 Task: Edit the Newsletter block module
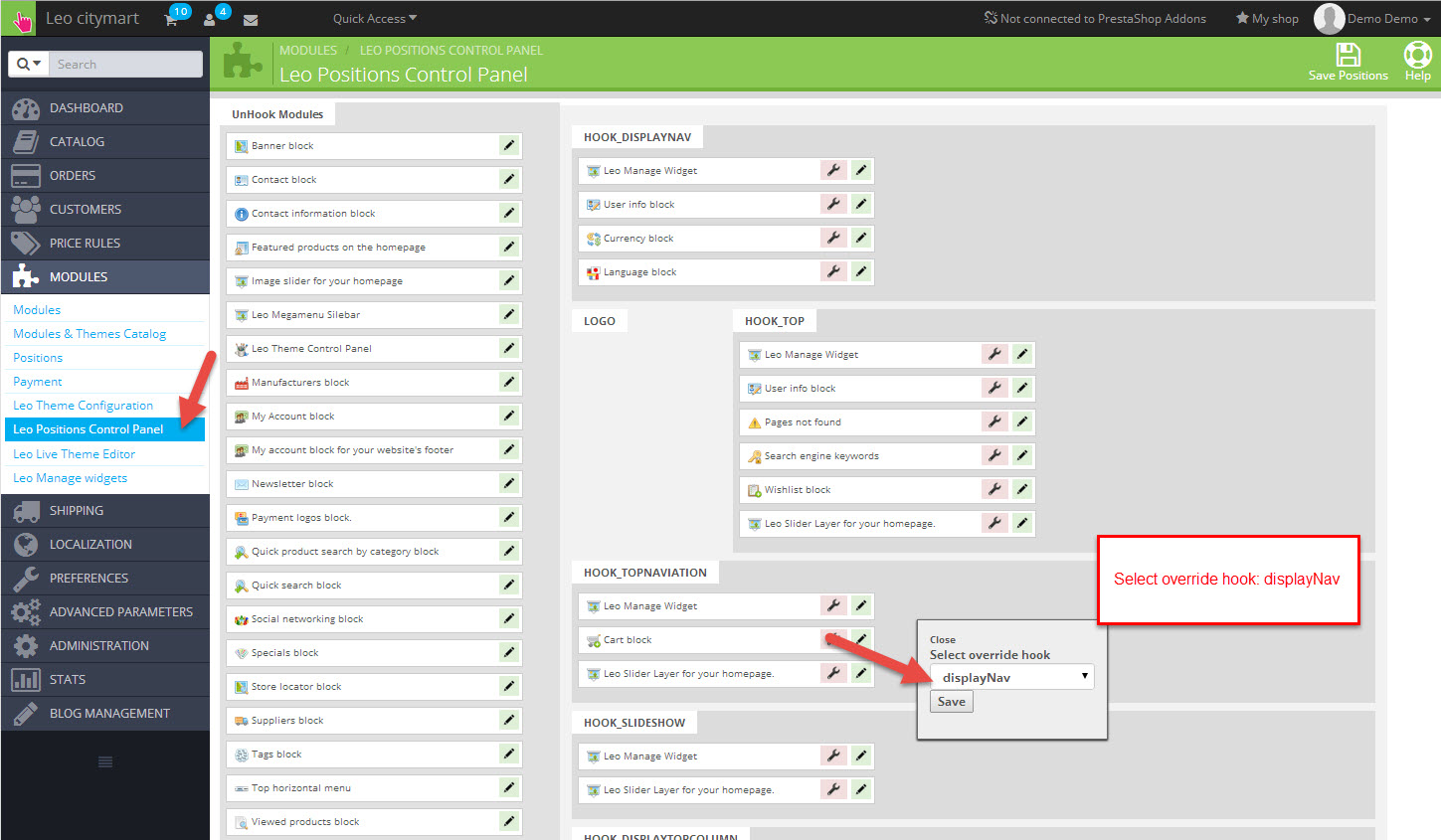click(x=509, y=484)
